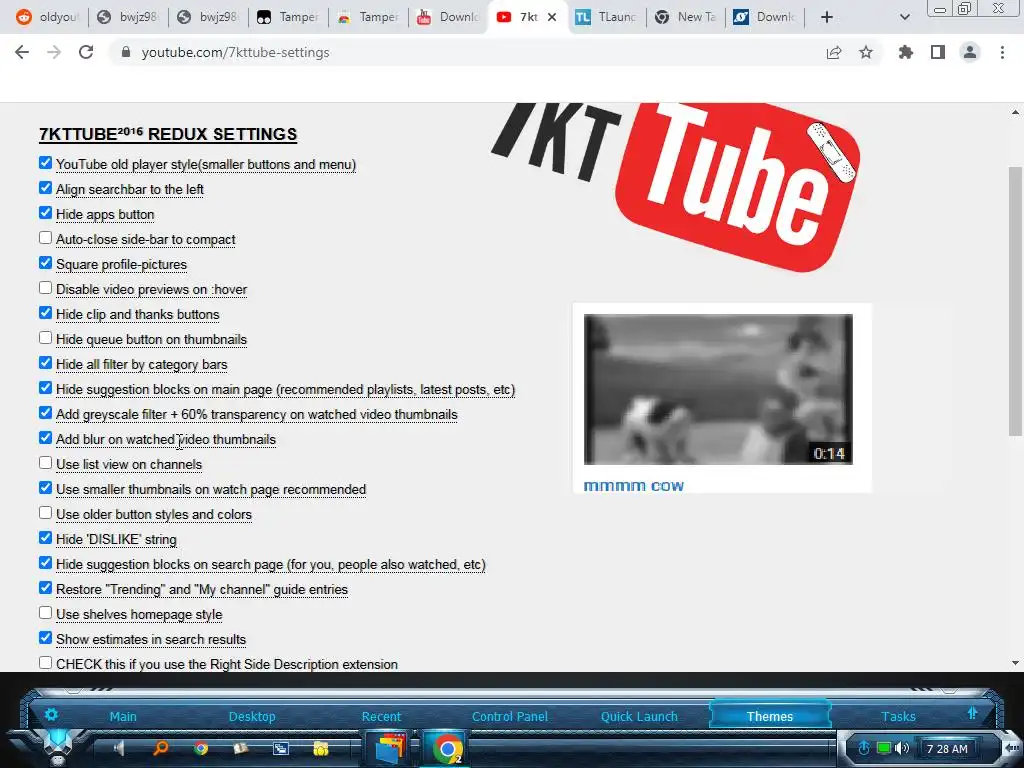Image resolution: width=1024 pixels, height=768 pixels.
Task: Uncheck Hide clip and thanks buttons
Action: [x=45, y=313]
